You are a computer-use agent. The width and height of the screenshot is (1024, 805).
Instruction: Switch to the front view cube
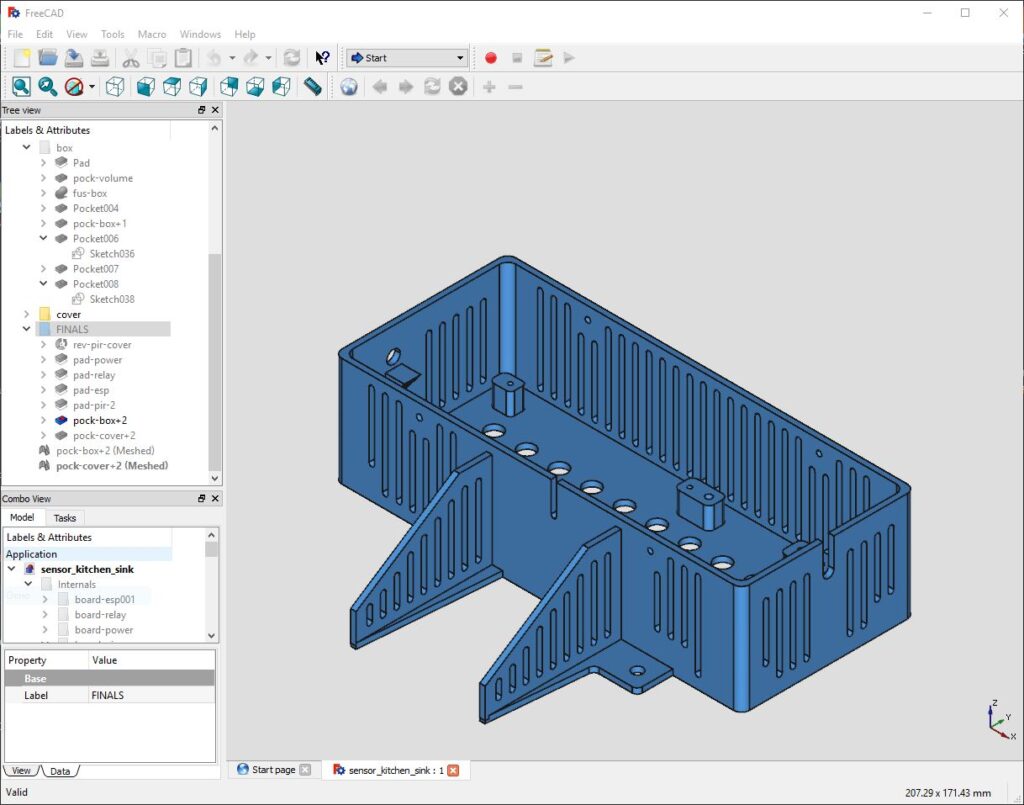click(x=146, y=86)
